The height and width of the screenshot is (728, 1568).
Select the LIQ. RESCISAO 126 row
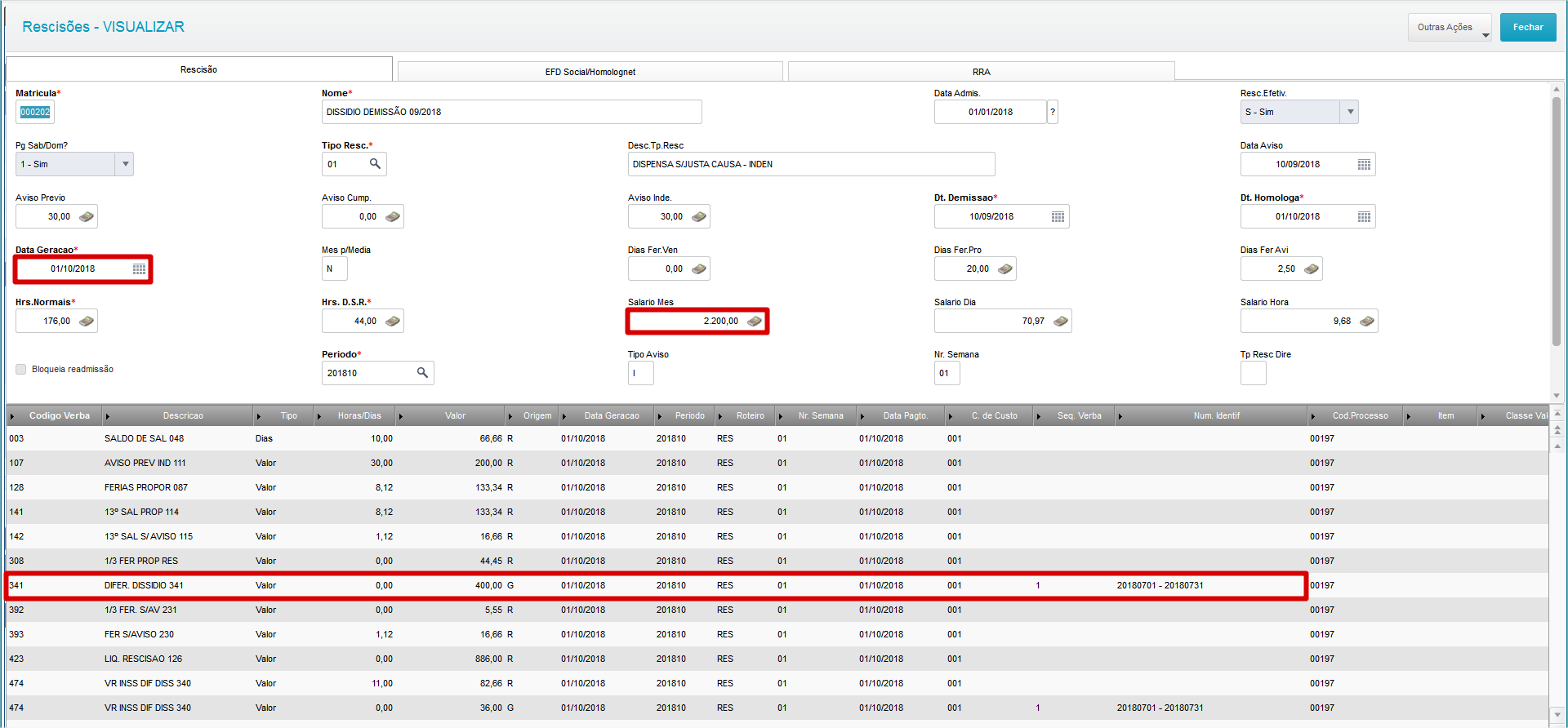(x=777, y=659)
